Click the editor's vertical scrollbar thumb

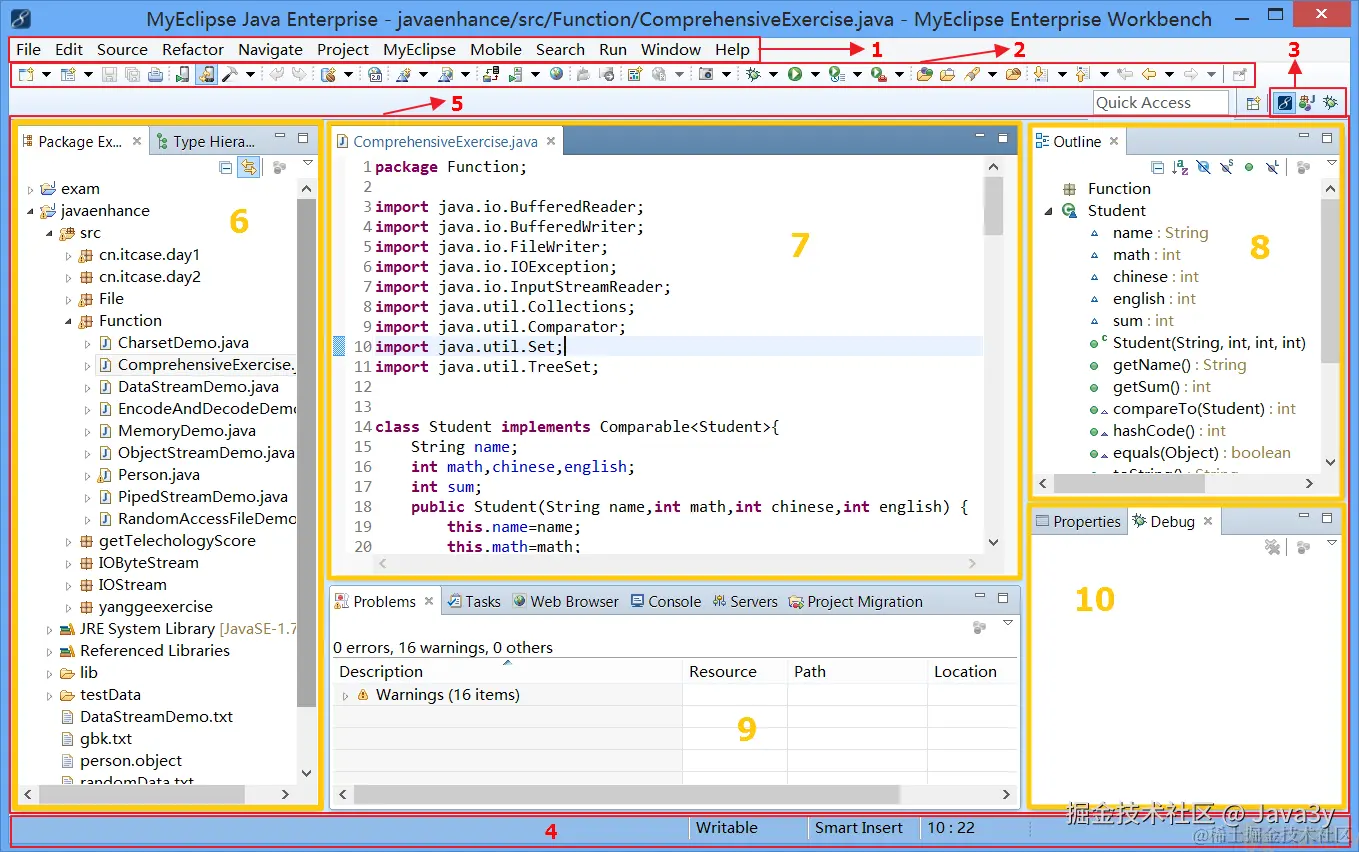coord(993,206)
